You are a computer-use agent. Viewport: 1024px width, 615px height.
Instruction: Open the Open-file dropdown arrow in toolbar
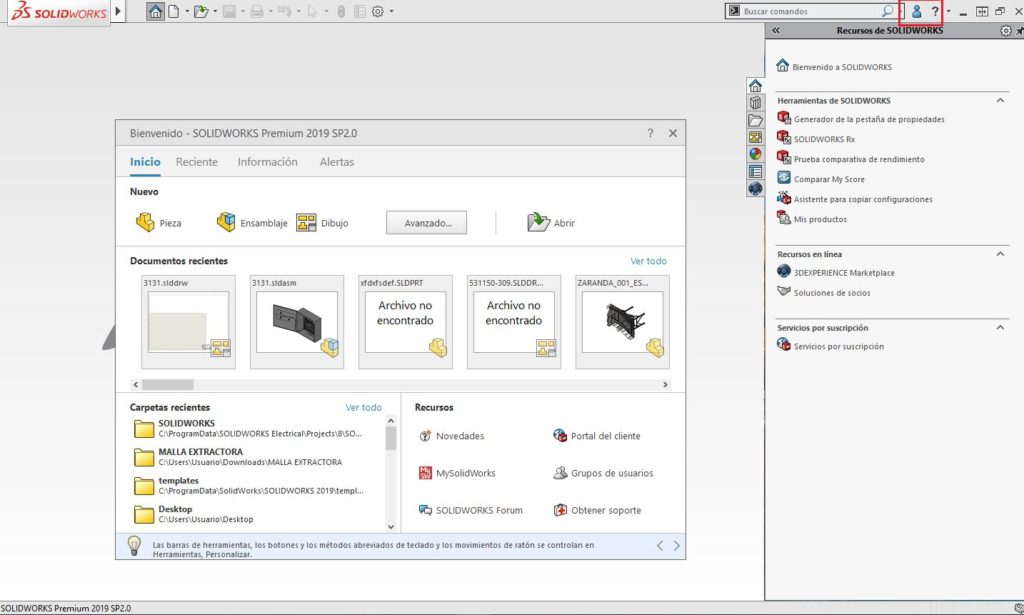point(215,11)
